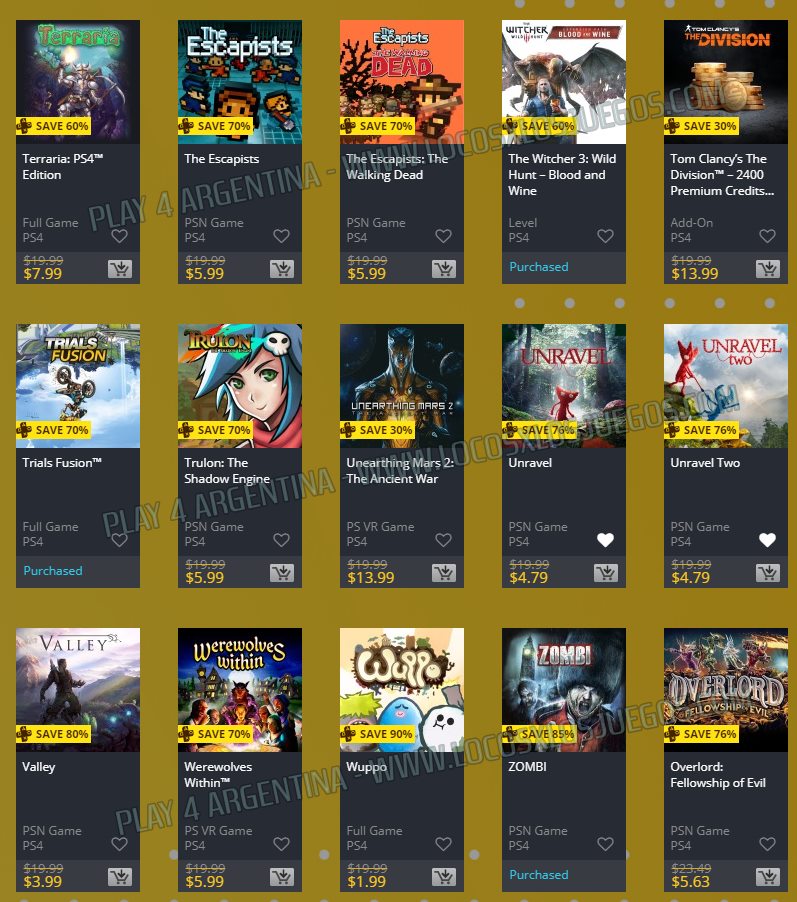Open the Unravel Two title link

705,463
